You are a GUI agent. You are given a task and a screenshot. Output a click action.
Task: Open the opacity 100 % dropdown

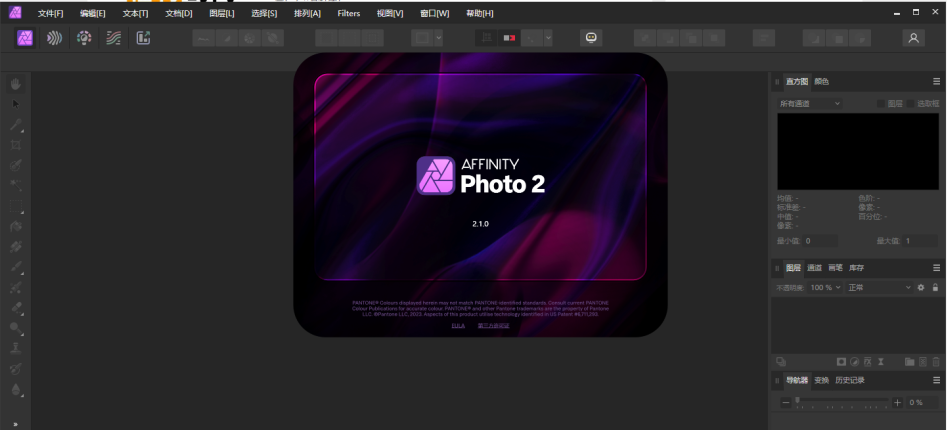pos(826,287)
